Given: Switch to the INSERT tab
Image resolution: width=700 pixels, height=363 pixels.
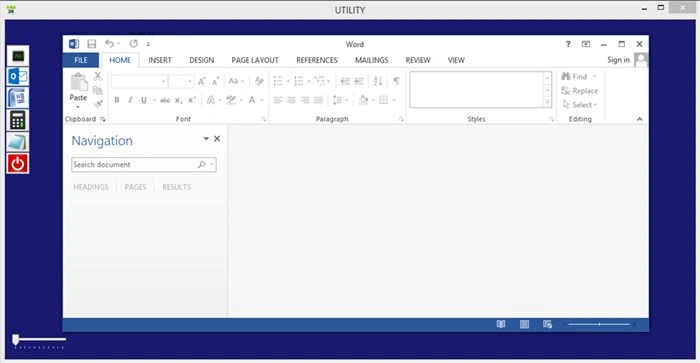Looking at the screenshot, I should pyautogui.click(x=160, y=60).
